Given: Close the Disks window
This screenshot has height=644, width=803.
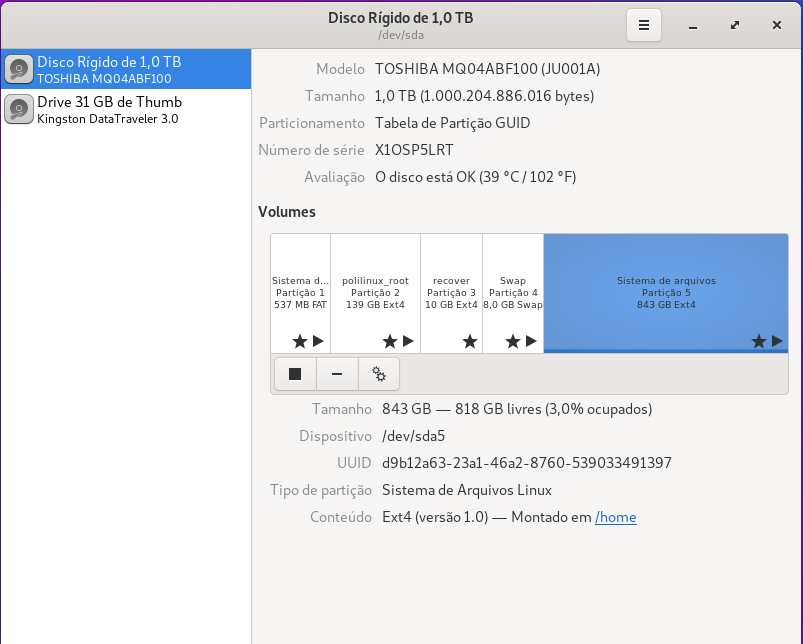Looking at the screenshot, I should [x=777, y=25].
